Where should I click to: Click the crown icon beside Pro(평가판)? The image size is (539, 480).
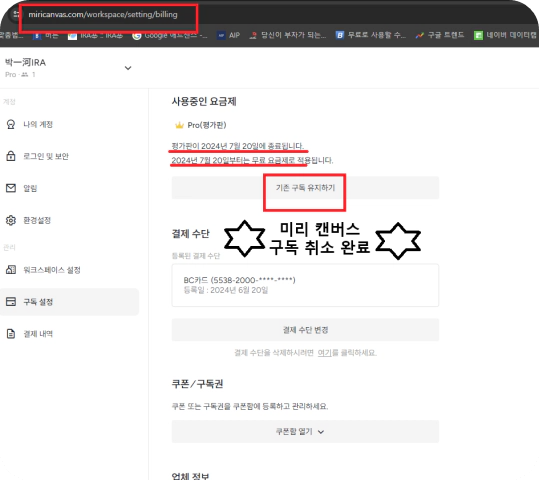coord(179,125)
